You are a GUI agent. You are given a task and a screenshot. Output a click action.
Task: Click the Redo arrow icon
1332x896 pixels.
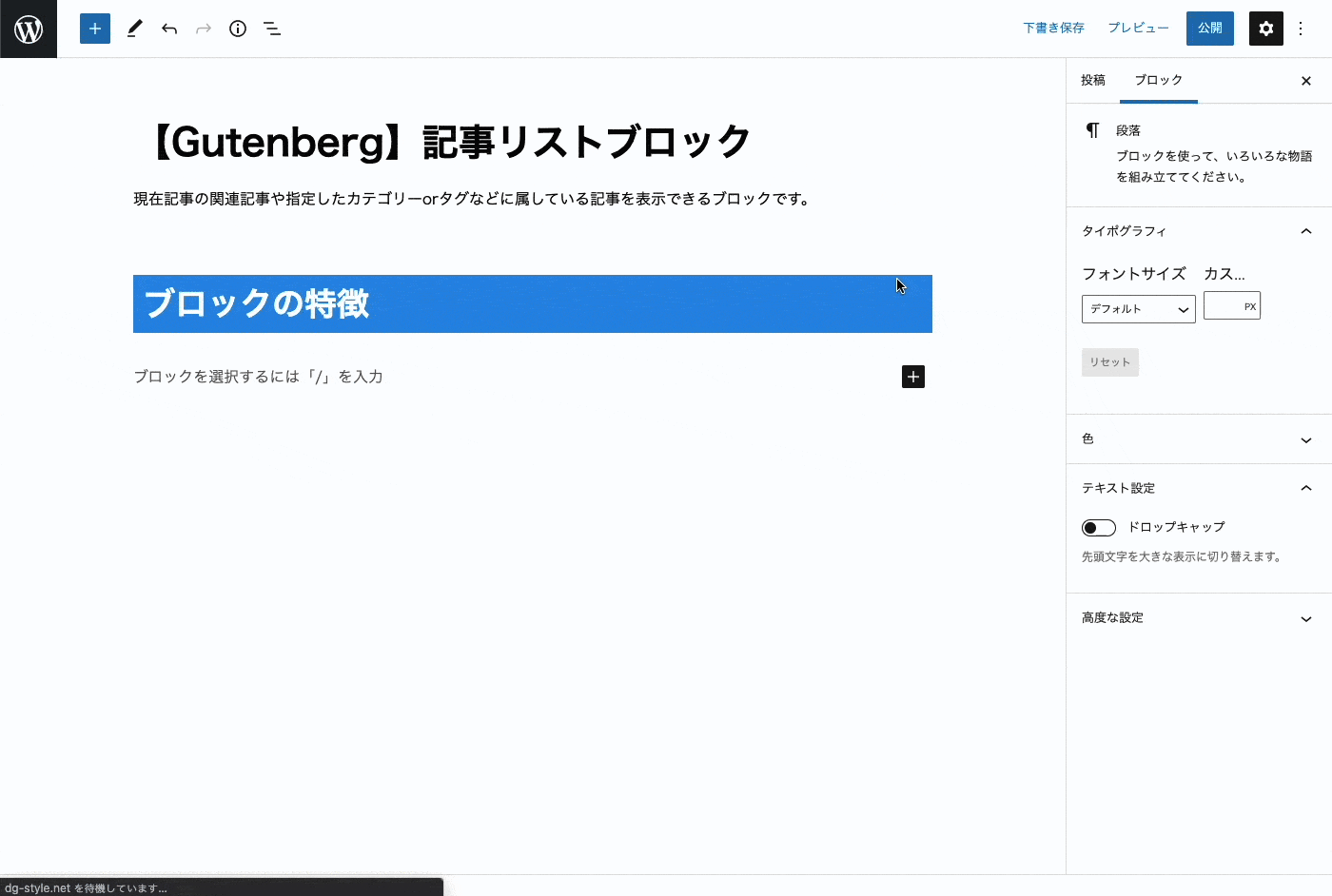[203, 29]
